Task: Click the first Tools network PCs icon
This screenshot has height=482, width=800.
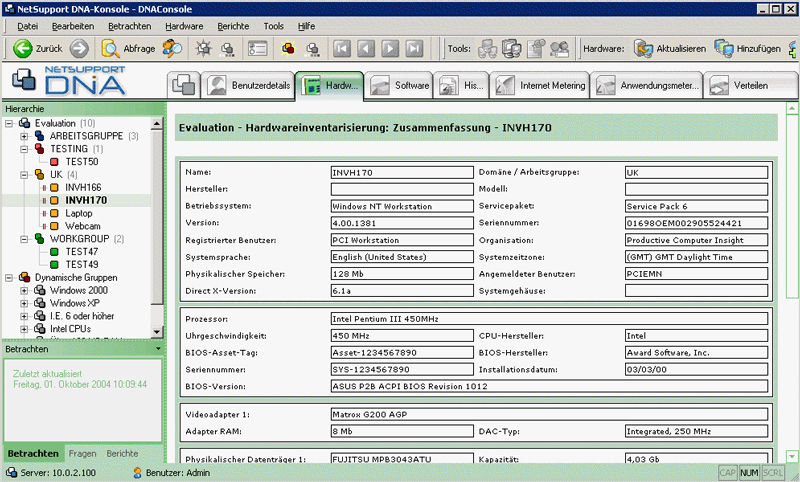Action: pos(487,48)
